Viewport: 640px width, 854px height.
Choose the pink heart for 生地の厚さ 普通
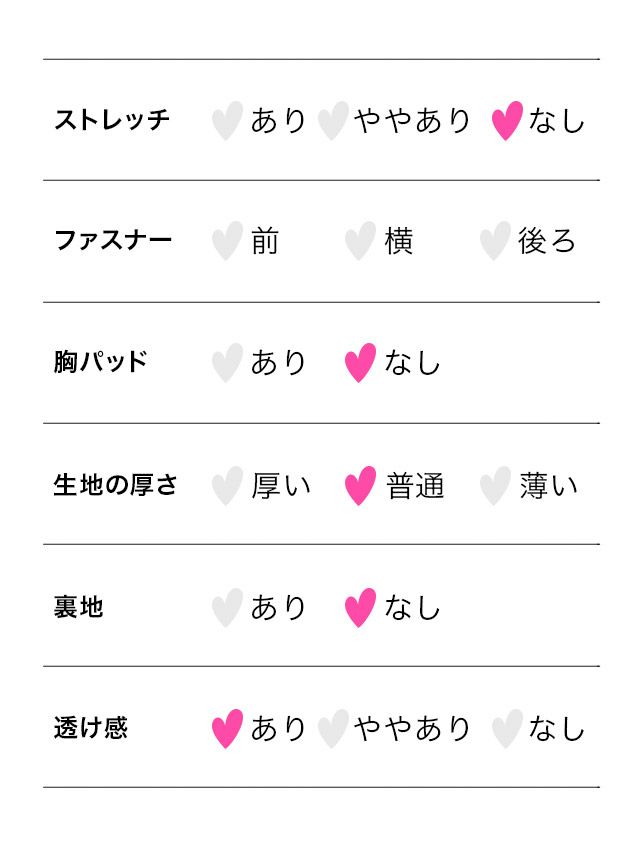(360, 486)
